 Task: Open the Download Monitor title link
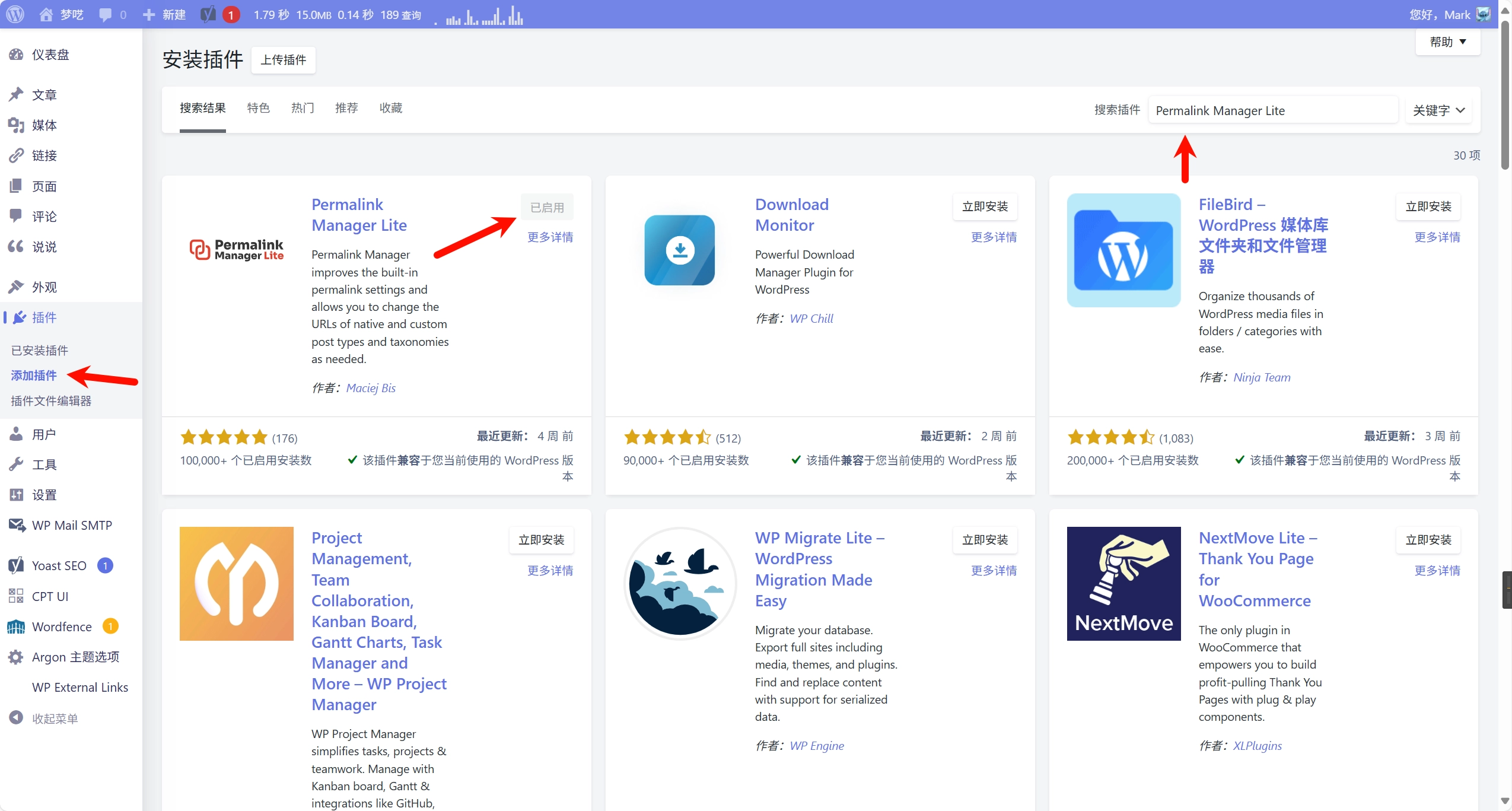[x=792, y=215]
